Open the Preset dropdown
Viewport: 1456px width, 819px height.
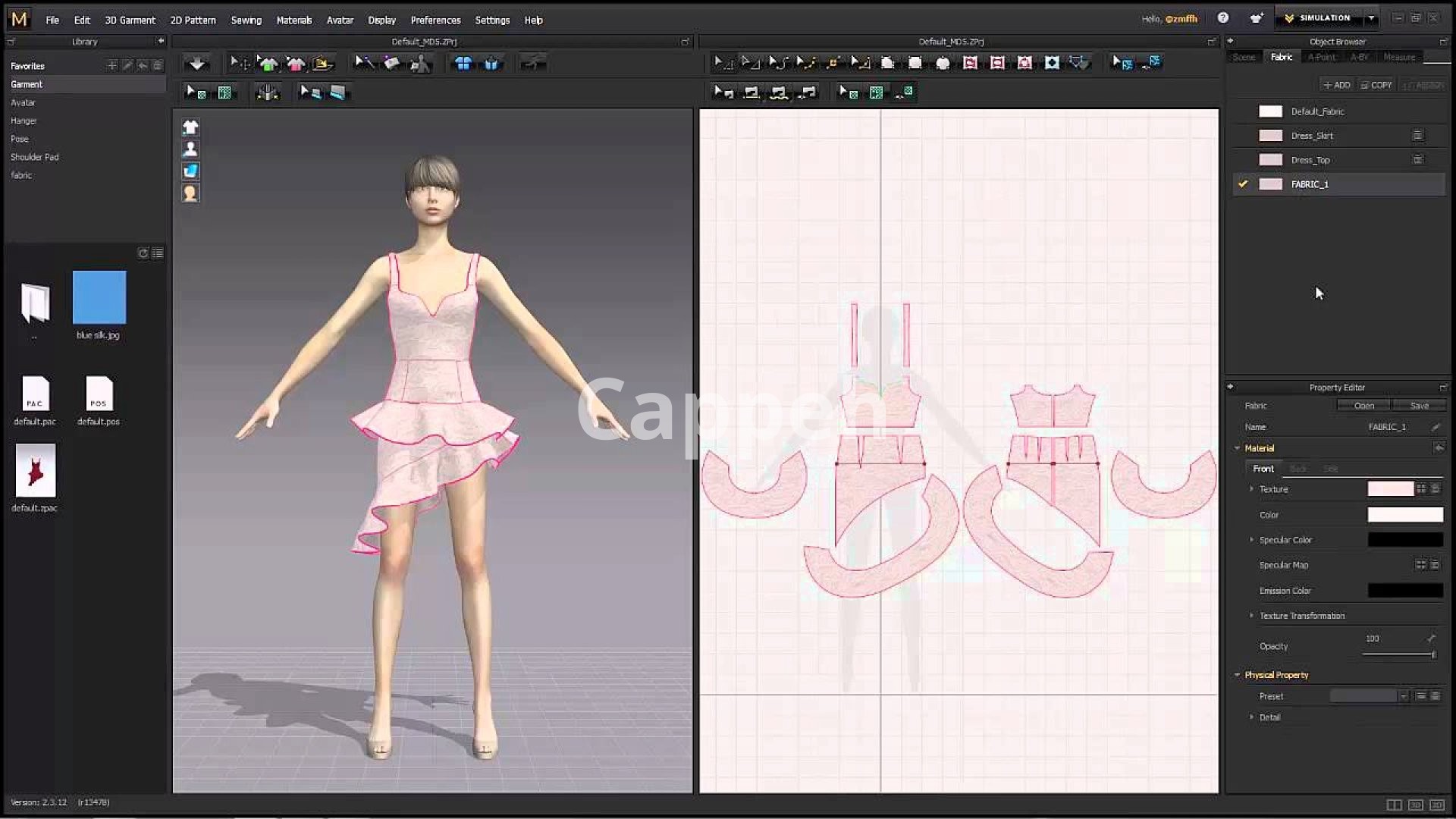pos(1403,696)
